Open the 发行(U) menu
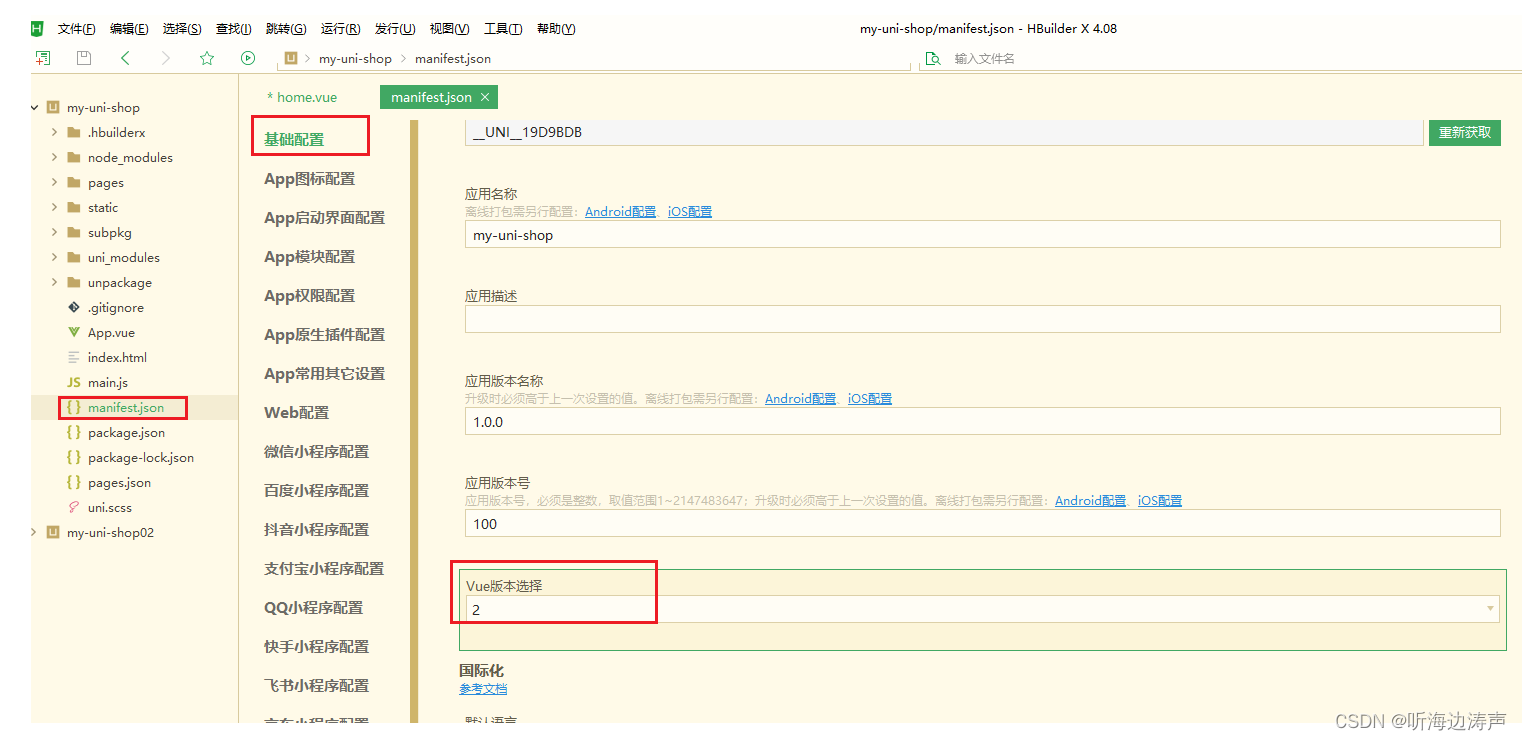Image resolution: width=1522 pixels, height=740 pixels. tap(395, 29)
